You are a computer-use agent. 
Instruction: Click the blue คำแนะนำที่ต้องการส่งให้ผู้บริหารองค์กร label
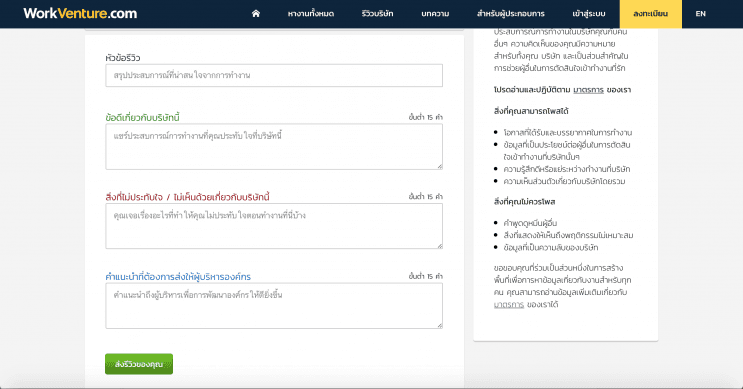[x=178, y=276]
